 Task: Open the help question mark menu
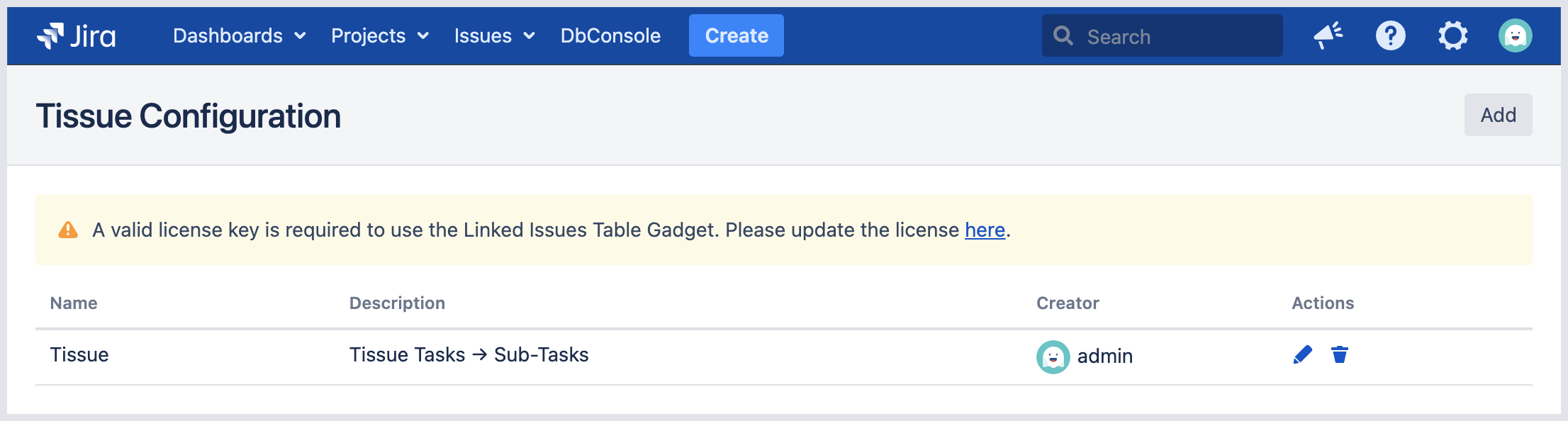point(1390,35)
